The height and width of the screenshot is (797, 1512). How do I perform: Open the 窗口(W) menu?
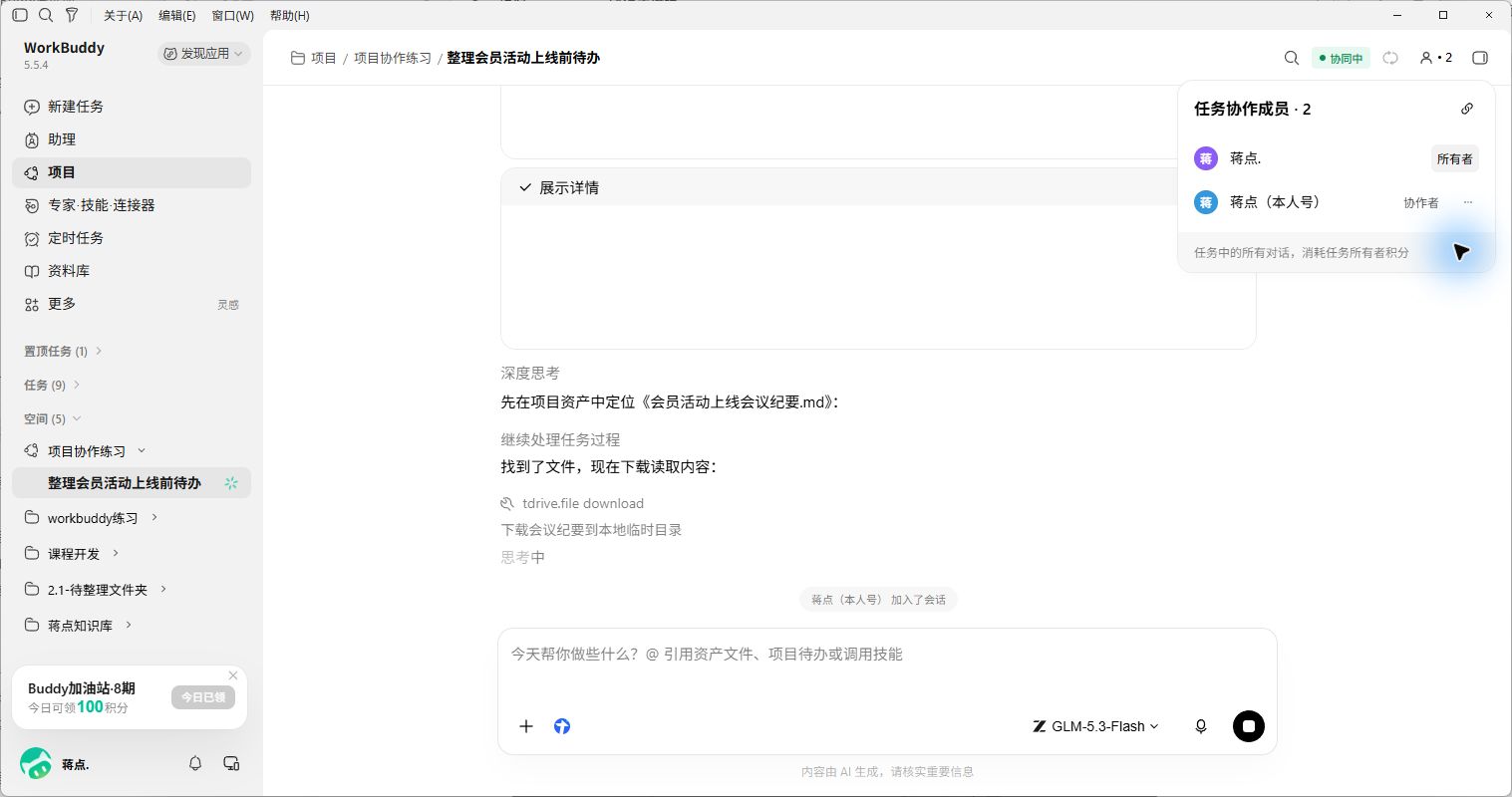click(x=233, y=15)
